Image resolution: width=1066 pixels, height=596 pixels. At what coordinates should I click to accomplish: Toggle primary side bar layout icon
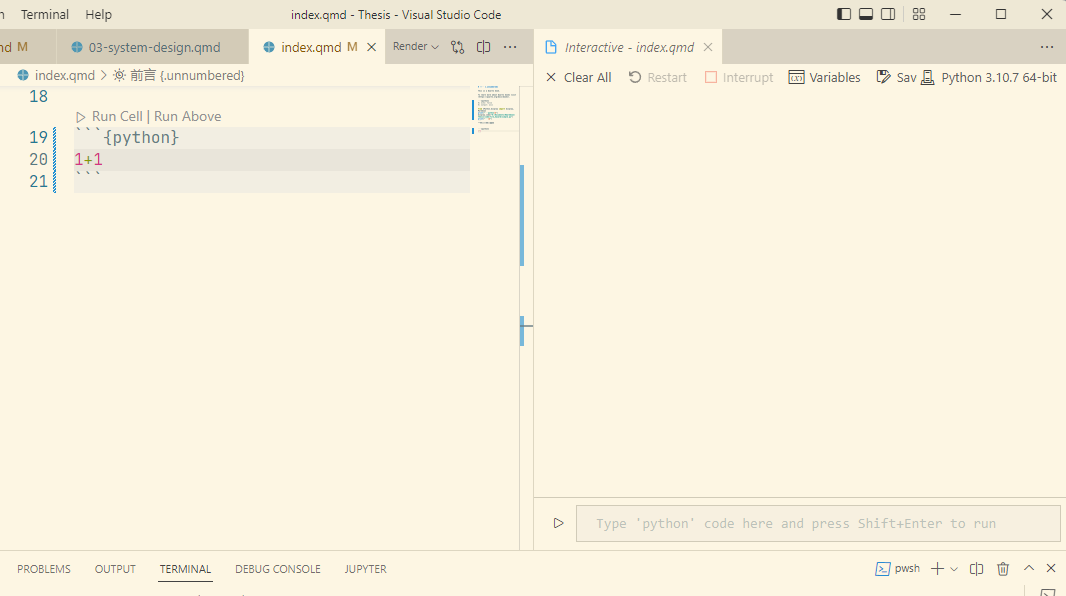point(844,14)
